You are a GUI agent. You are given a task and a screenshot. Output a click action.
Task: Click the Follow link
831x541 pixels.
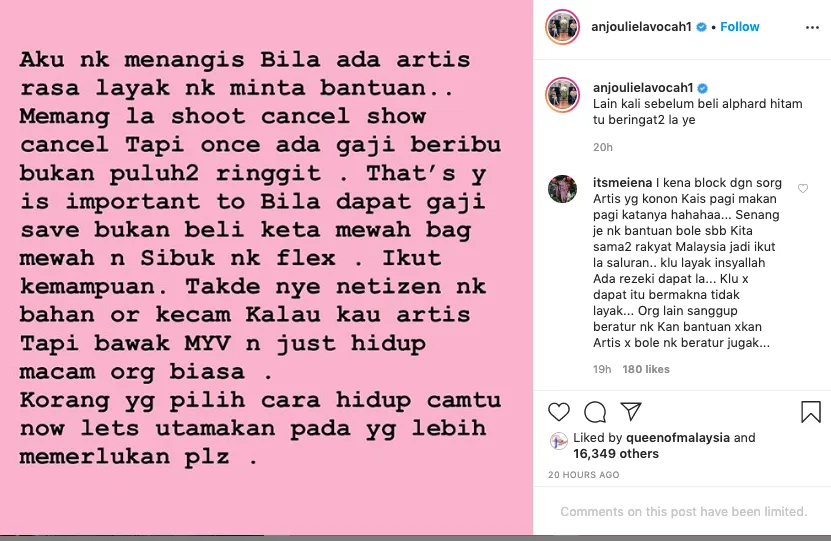tap(739, 26)
